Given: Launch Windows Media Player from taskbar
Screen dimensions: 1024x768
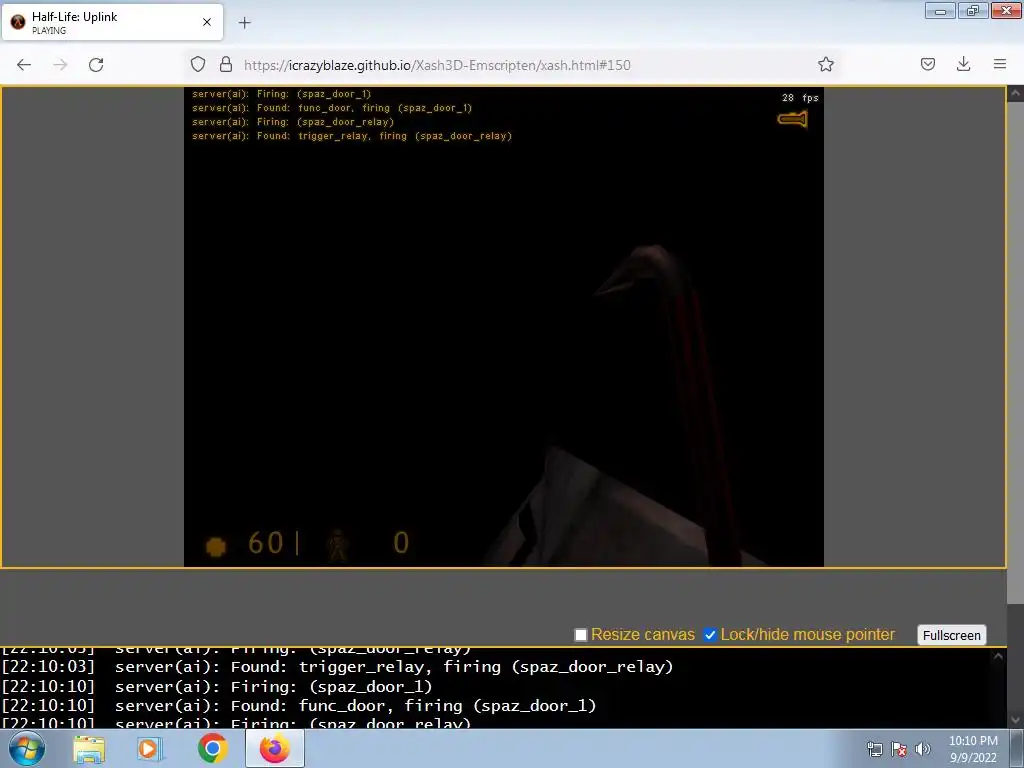Looking at the screenshot, I should pyautogui.click(x=150, y=749).
